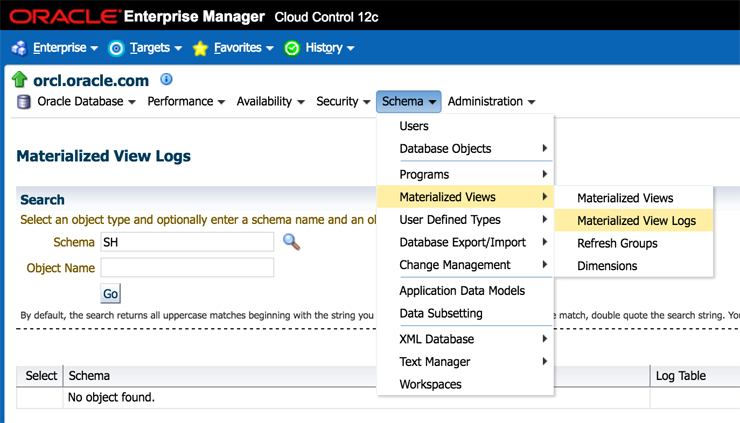
Task: Open the Administration dropdown menu
Action: (x=491, y=102)
